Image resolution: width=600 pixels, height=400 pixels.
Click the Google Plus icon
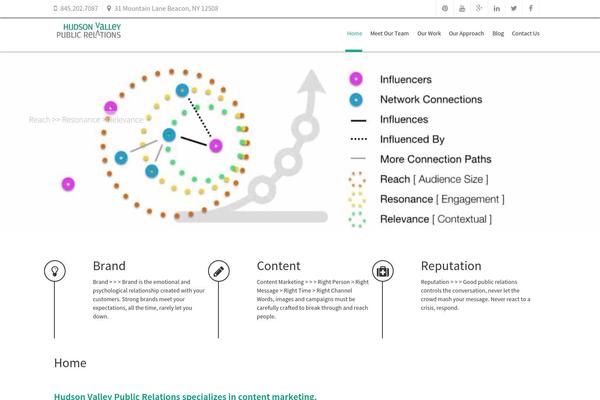tap(479, 8)
